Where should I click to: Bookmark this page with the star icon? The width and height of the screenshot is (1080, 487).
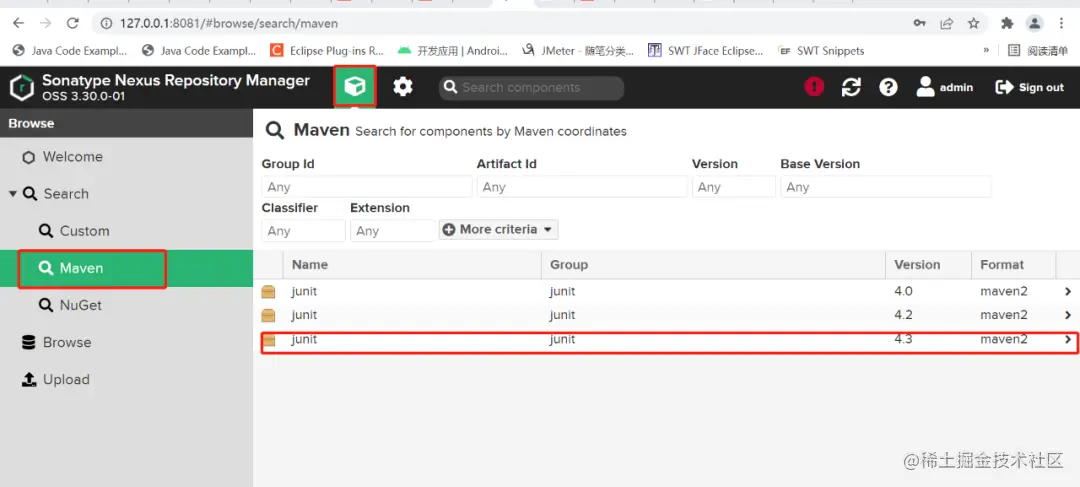coord(973,23)
